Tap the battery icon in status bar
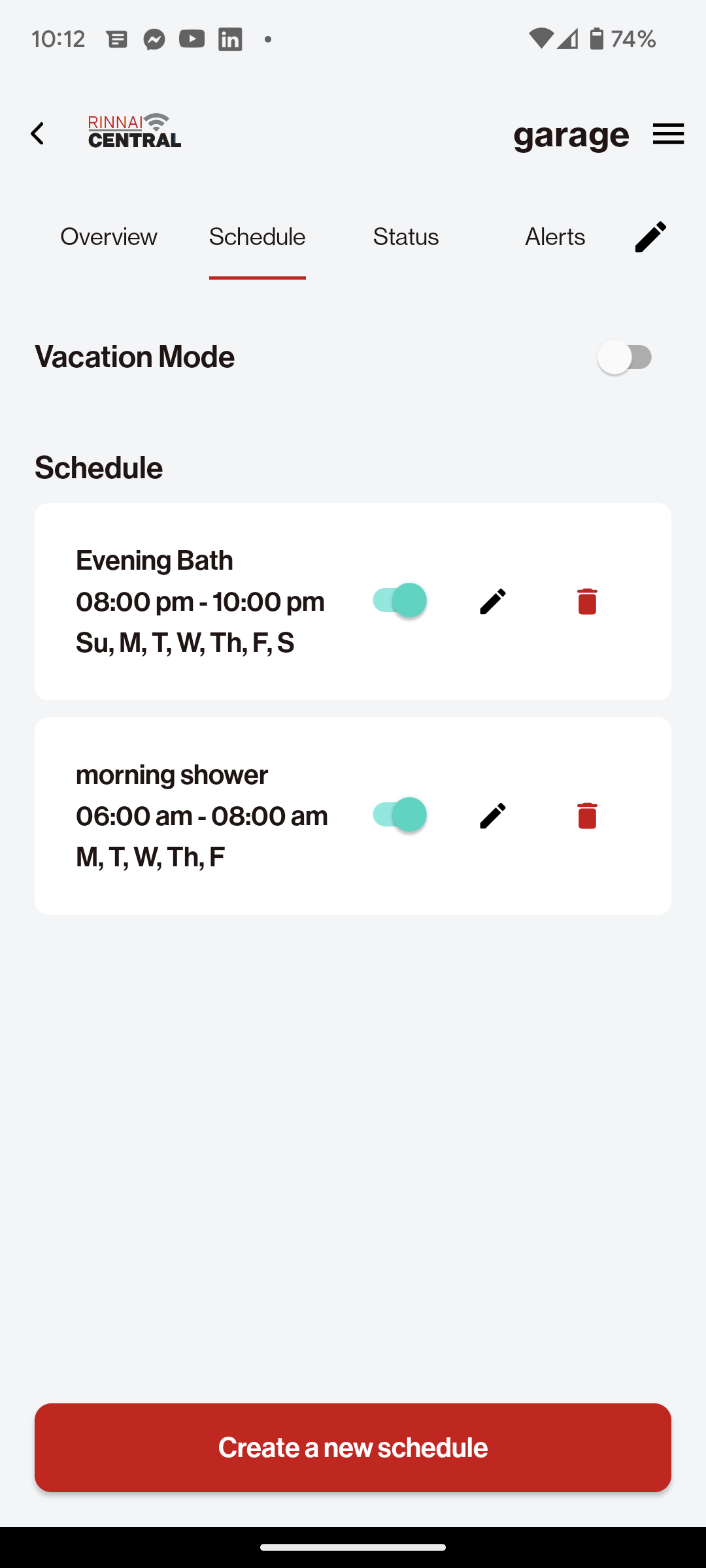The width and height of the screenshot is (706, 1568). (x=596, y=39)
